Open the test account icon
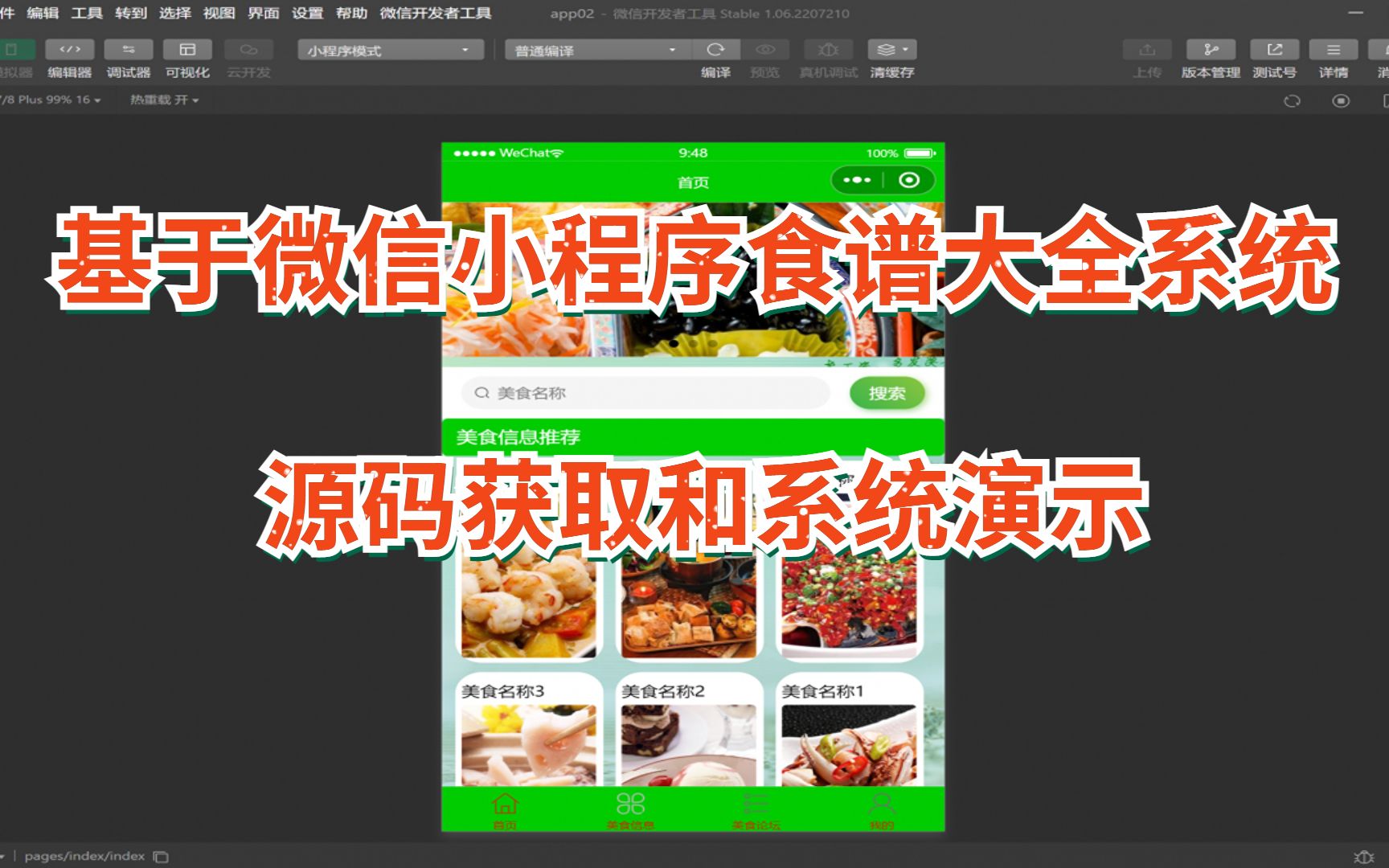Image resolution: width=1389 pixels, height=868 pixels. [x=1275, y=50]
